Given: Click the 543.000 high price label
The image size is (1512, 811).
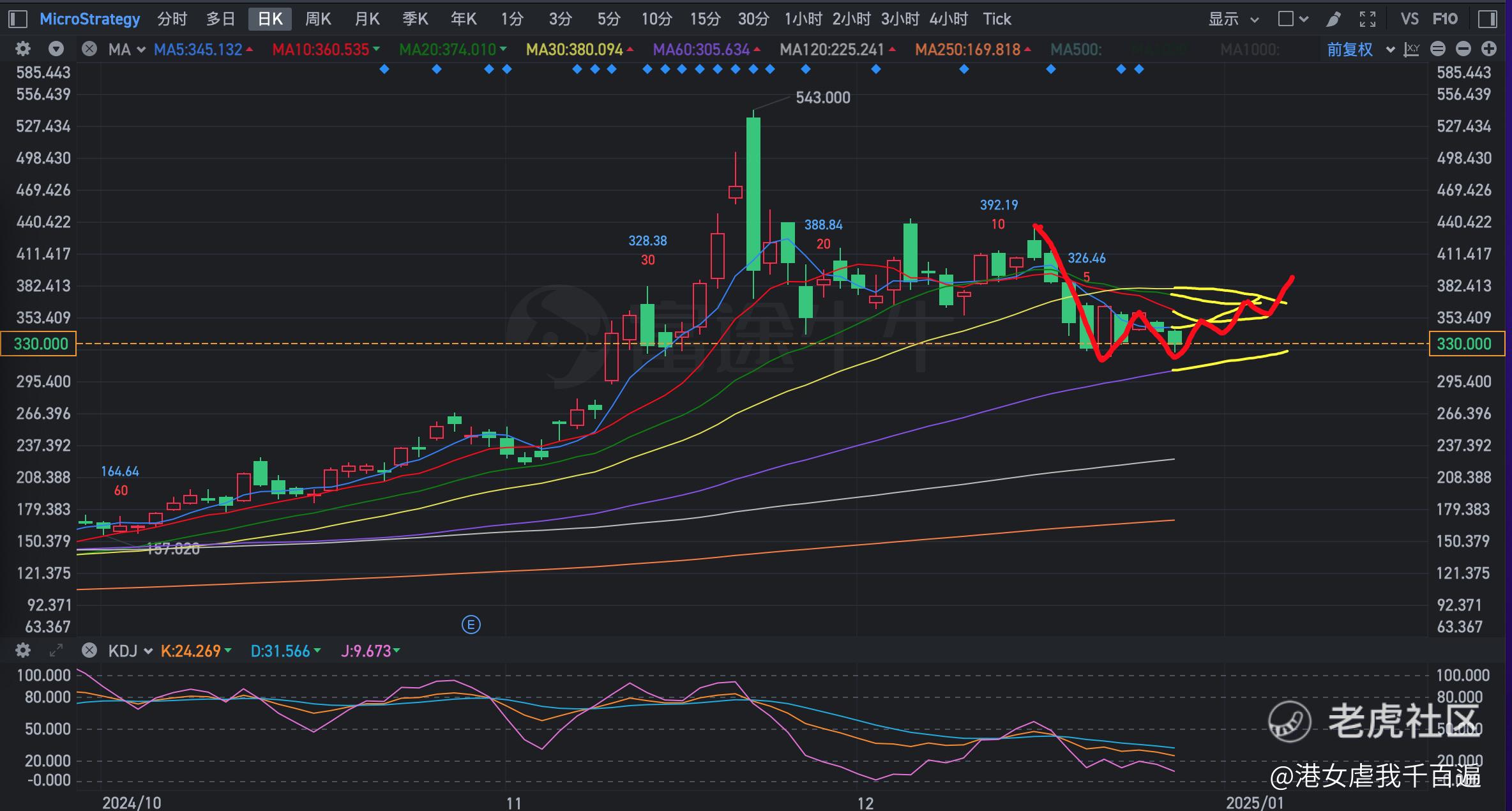Looking at the screenshot, I should click(822, 98).
